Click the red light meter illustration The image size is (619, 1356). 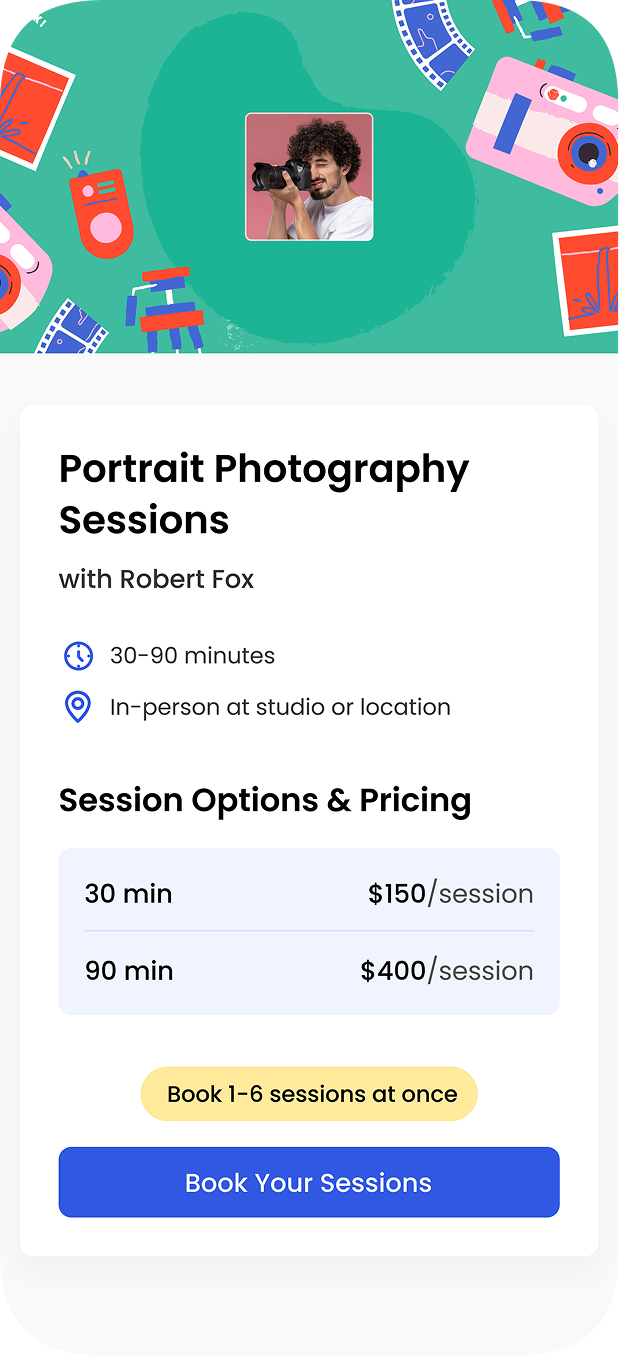pos(101,212)
